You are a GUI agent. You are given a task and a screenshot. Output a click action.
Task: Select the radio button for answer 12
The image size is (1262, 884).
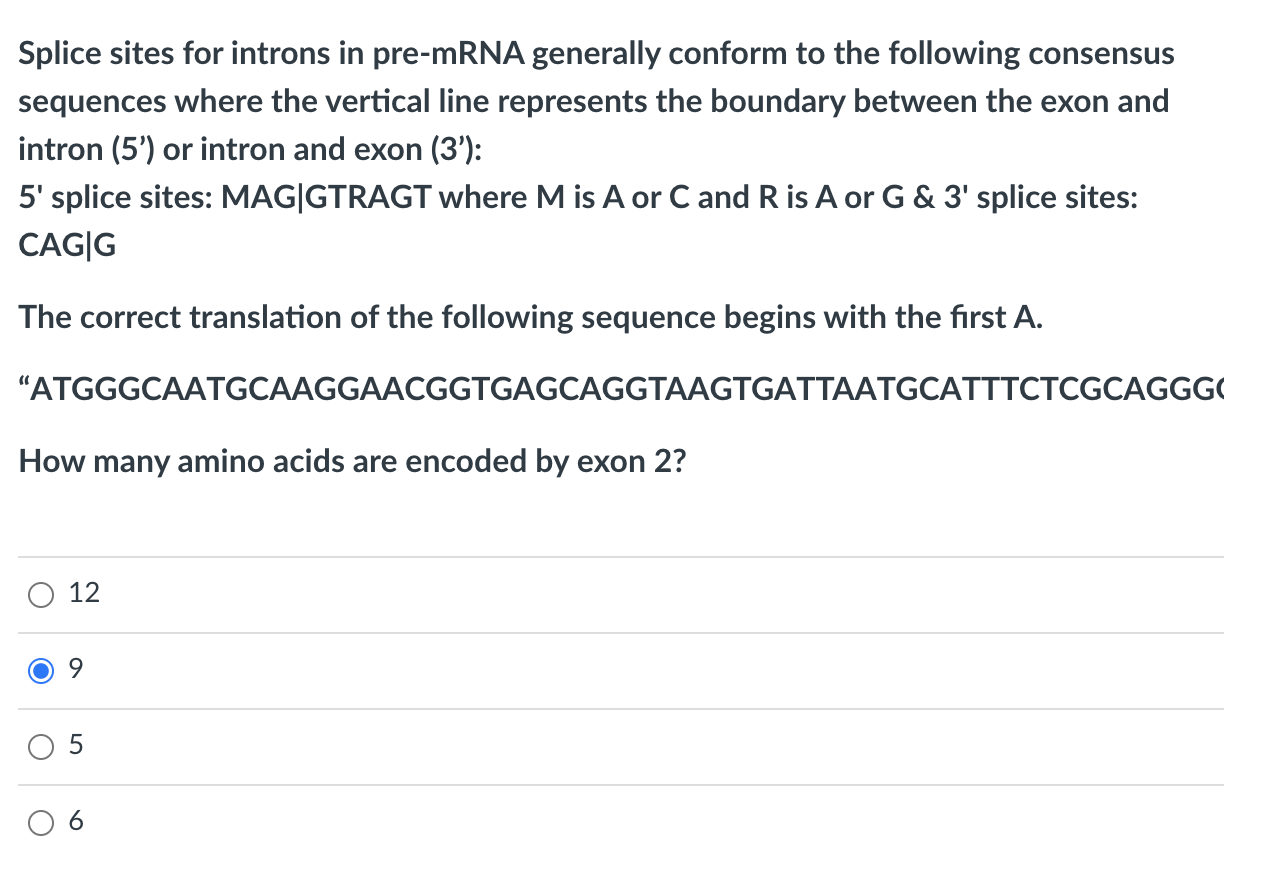tap(41, 595)
